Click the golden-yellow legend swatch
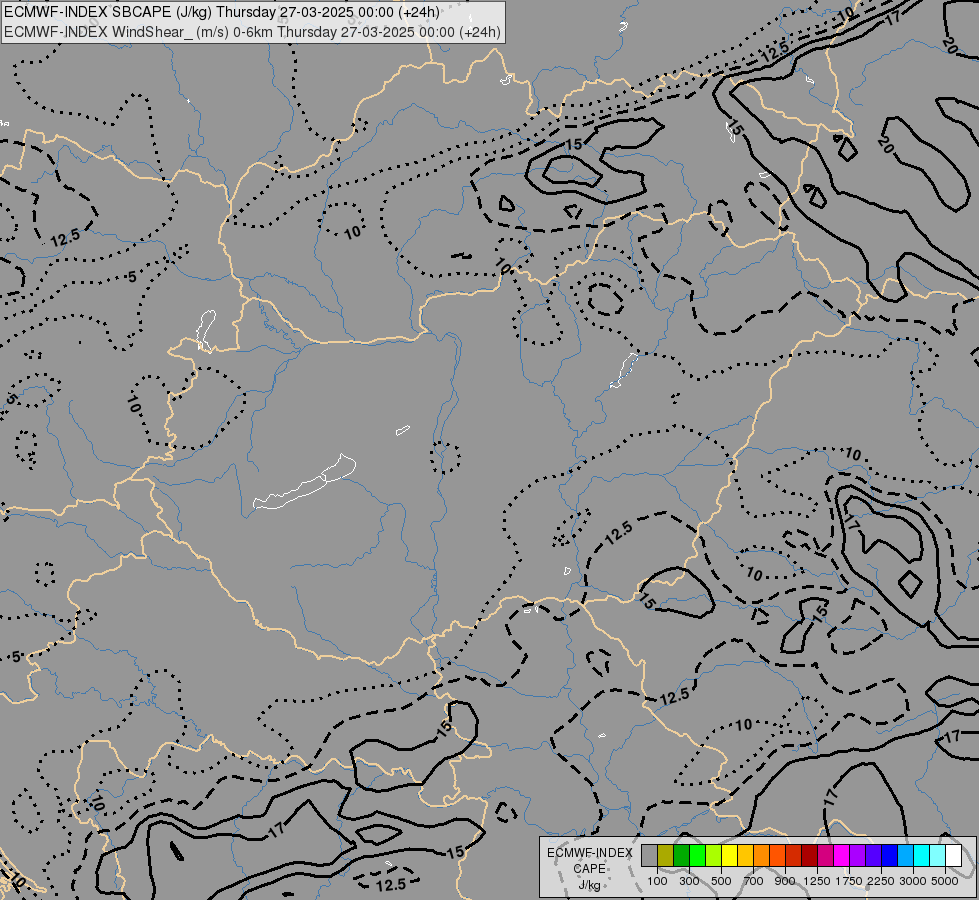This screenshot has height=900, width=979. click(x=745, y=855)
